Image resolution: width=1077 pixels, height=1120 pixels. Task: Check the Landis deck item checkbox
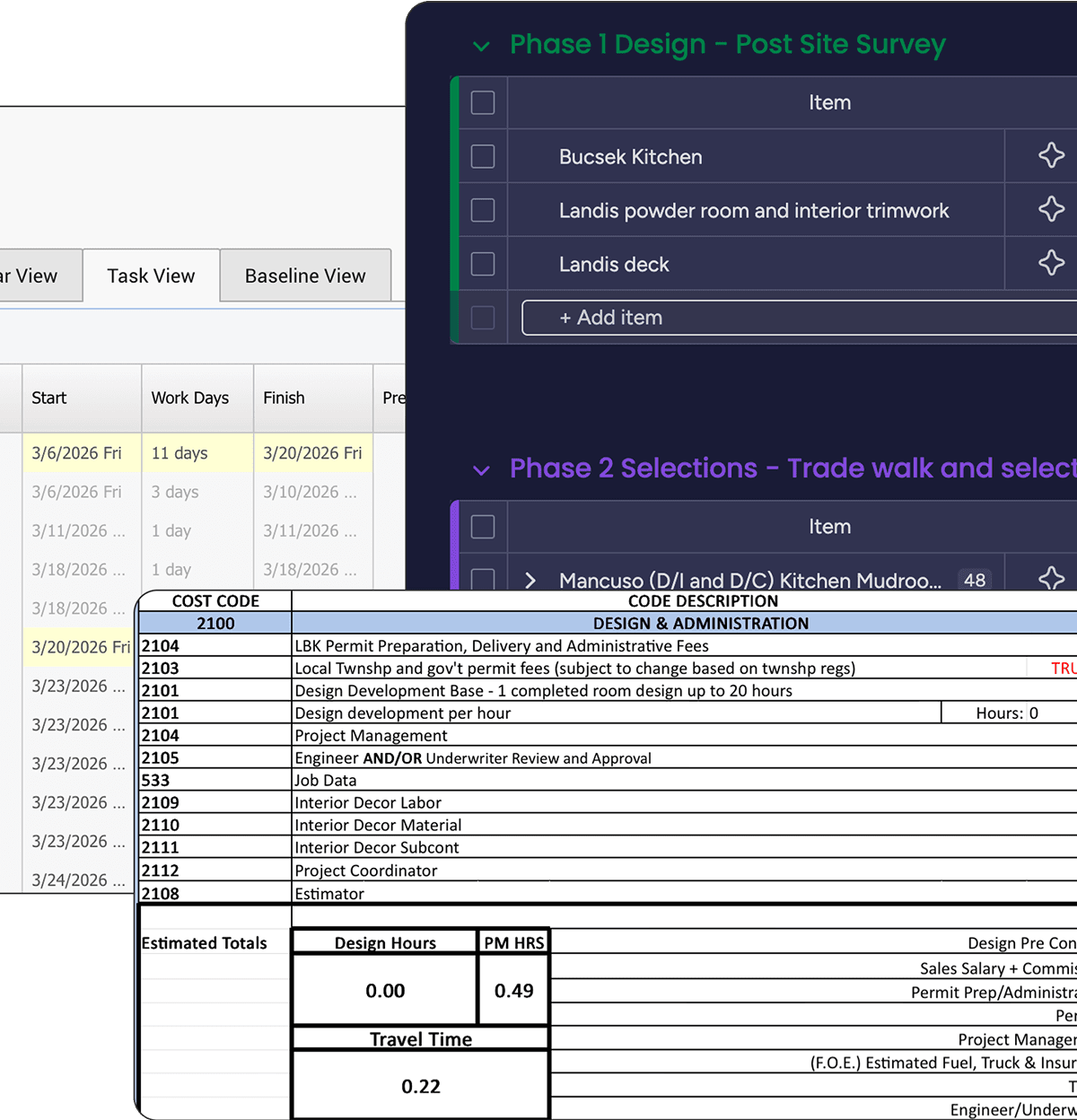483,264
